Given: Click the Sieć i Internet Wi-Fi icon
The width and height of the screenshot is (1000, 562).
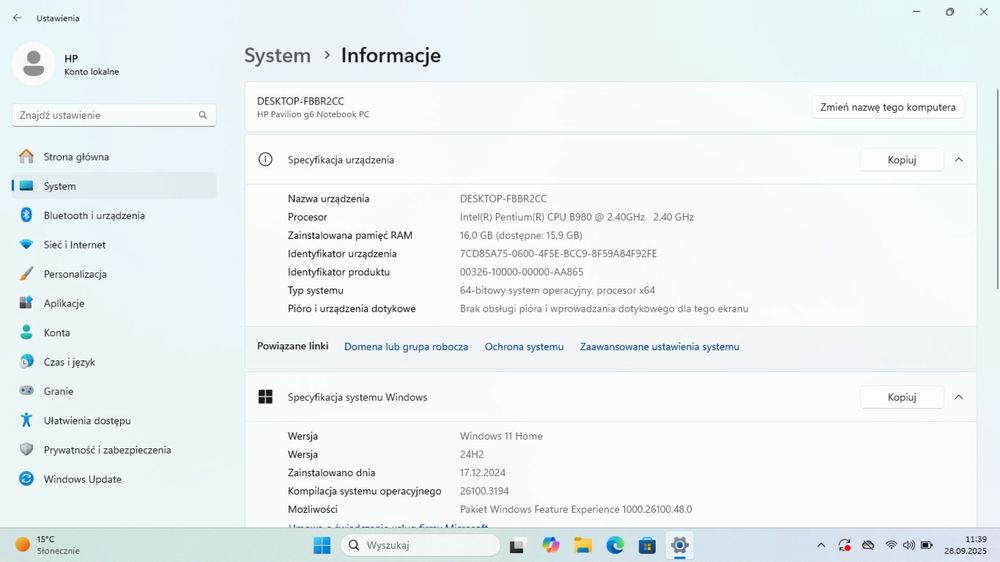Looking at the screenshot, I should (x=26, y=244).
